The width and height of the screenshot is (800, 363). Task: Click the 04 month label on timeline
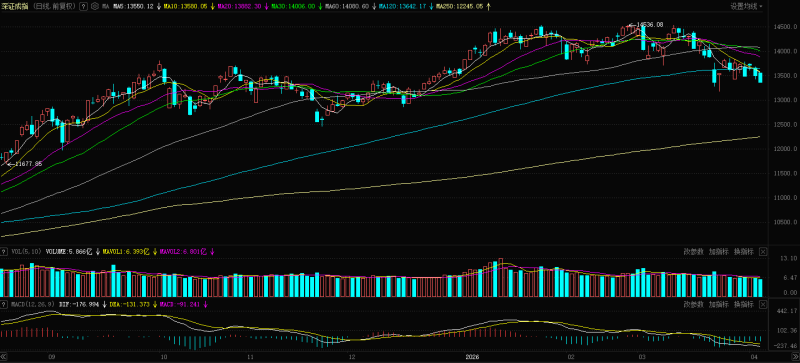[755, 356]
